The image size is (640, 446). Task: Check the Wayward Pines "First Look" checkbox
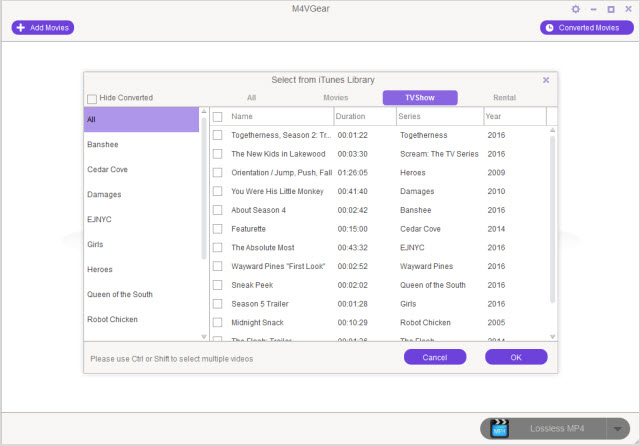point(218,266)
